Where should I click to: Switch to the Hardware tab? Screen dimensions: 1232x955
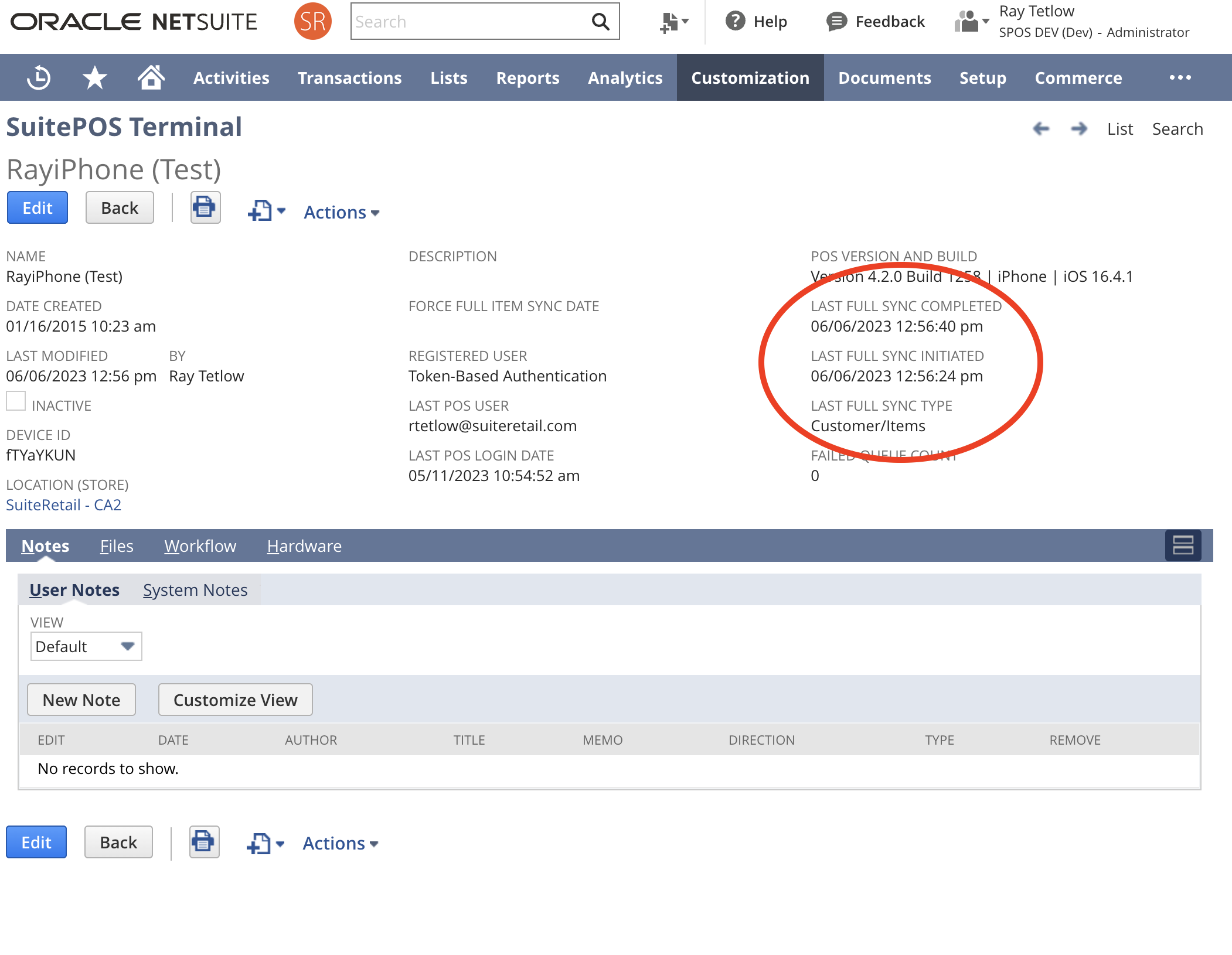coord(304,546)
